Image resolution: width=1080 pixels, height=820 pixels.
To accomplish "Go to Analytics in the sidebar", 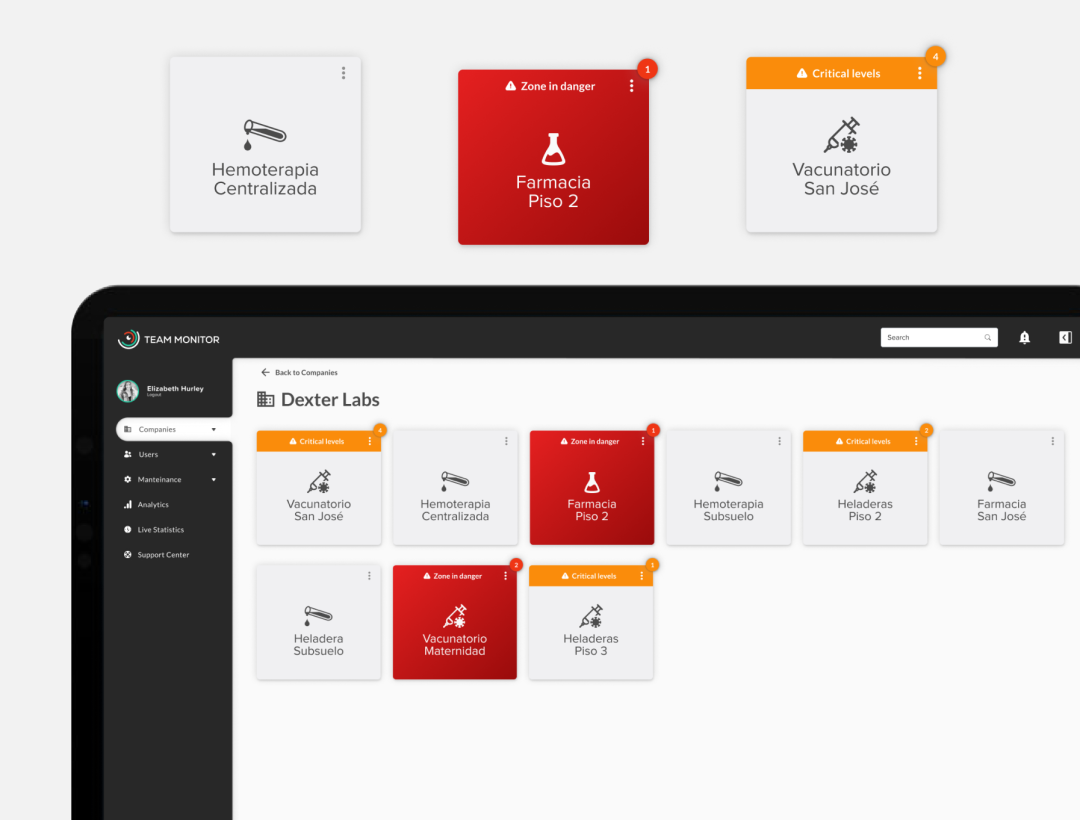I will [x=152, y=505].
